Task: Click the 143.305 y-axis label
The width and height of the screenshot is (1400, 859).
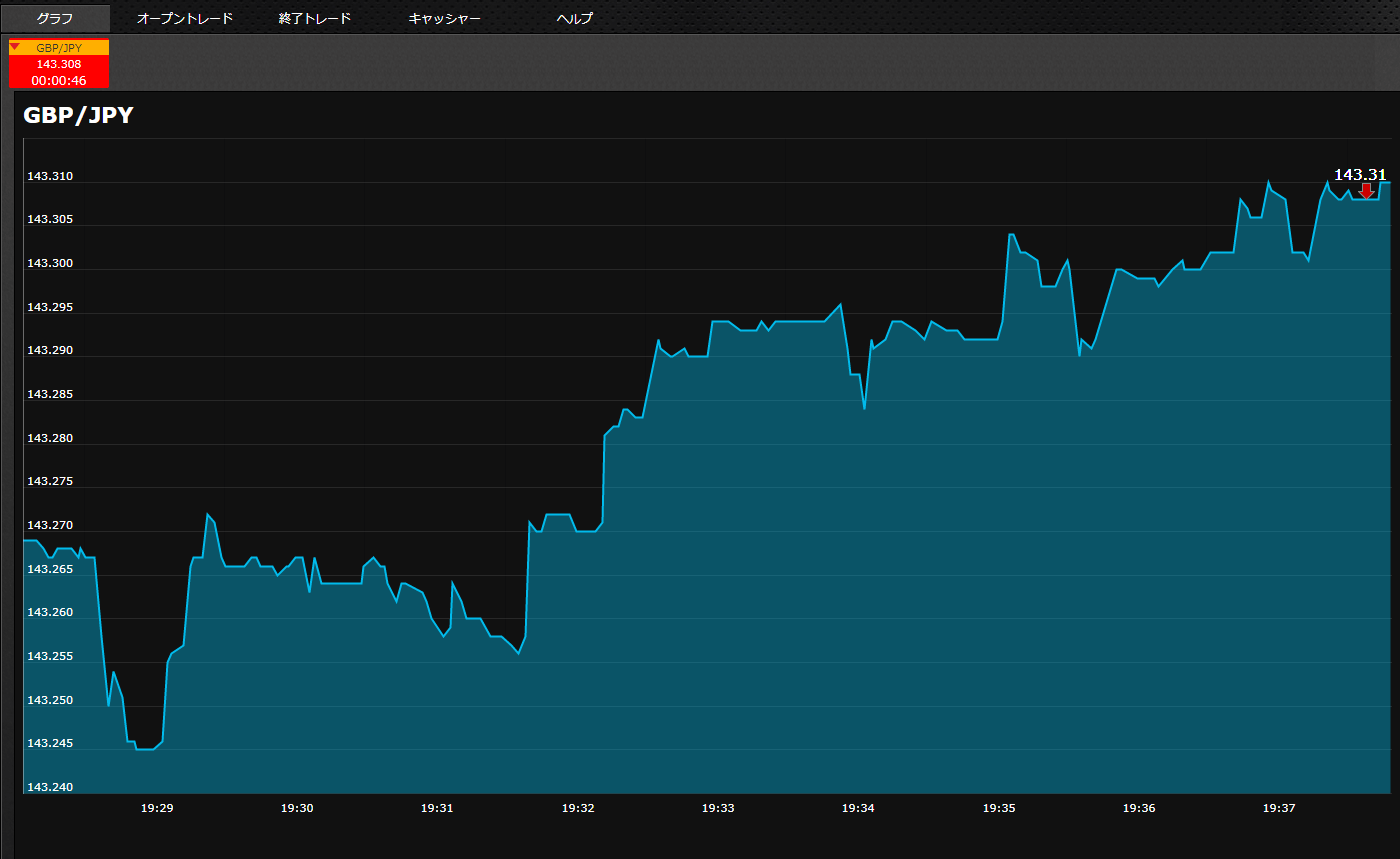Action: coord(50,219)
